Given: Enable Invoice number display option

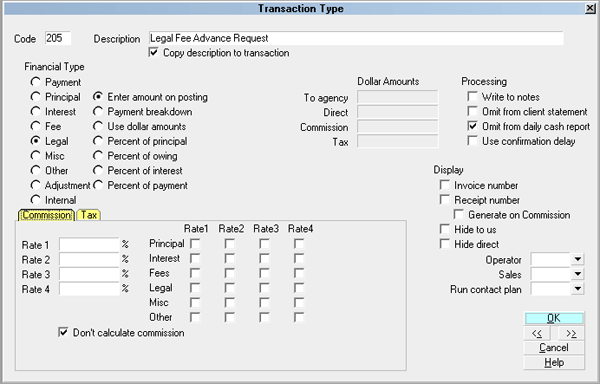Looking at the screenshot, I should [x=445, y=185].
